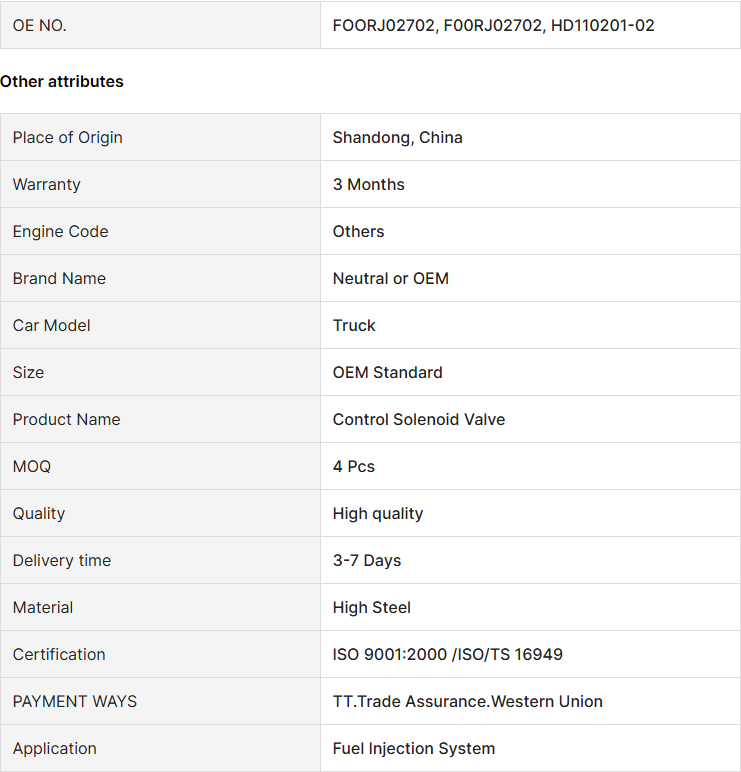Click the Fuel Injection System value
The height and width of the screenshot is (772, 741).
click(414, 748)
